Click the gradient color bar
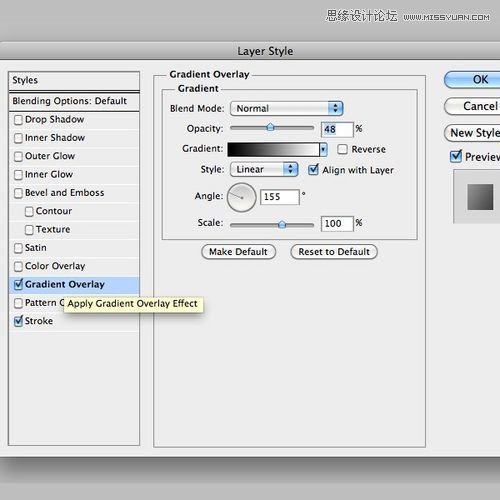500x500 pixels. [273, 149]
